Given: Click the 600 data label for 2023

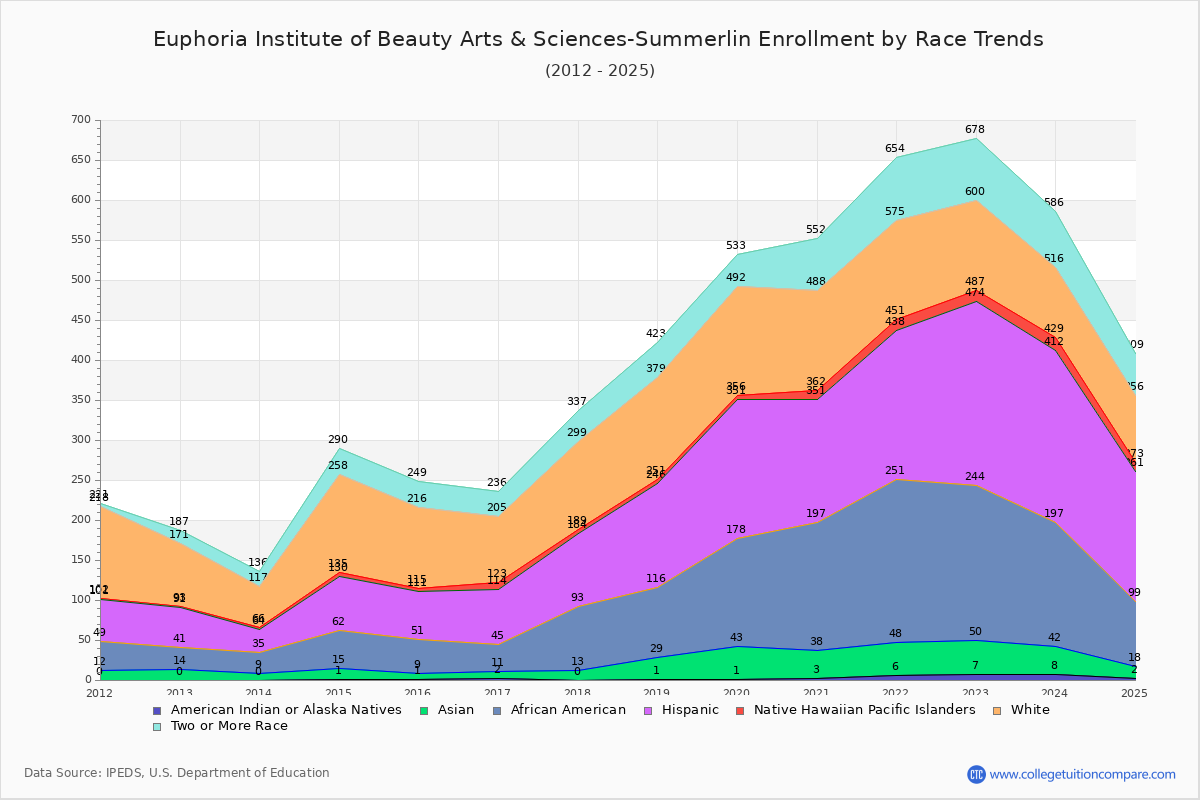Looking at the screenshot, I should 975,192.
